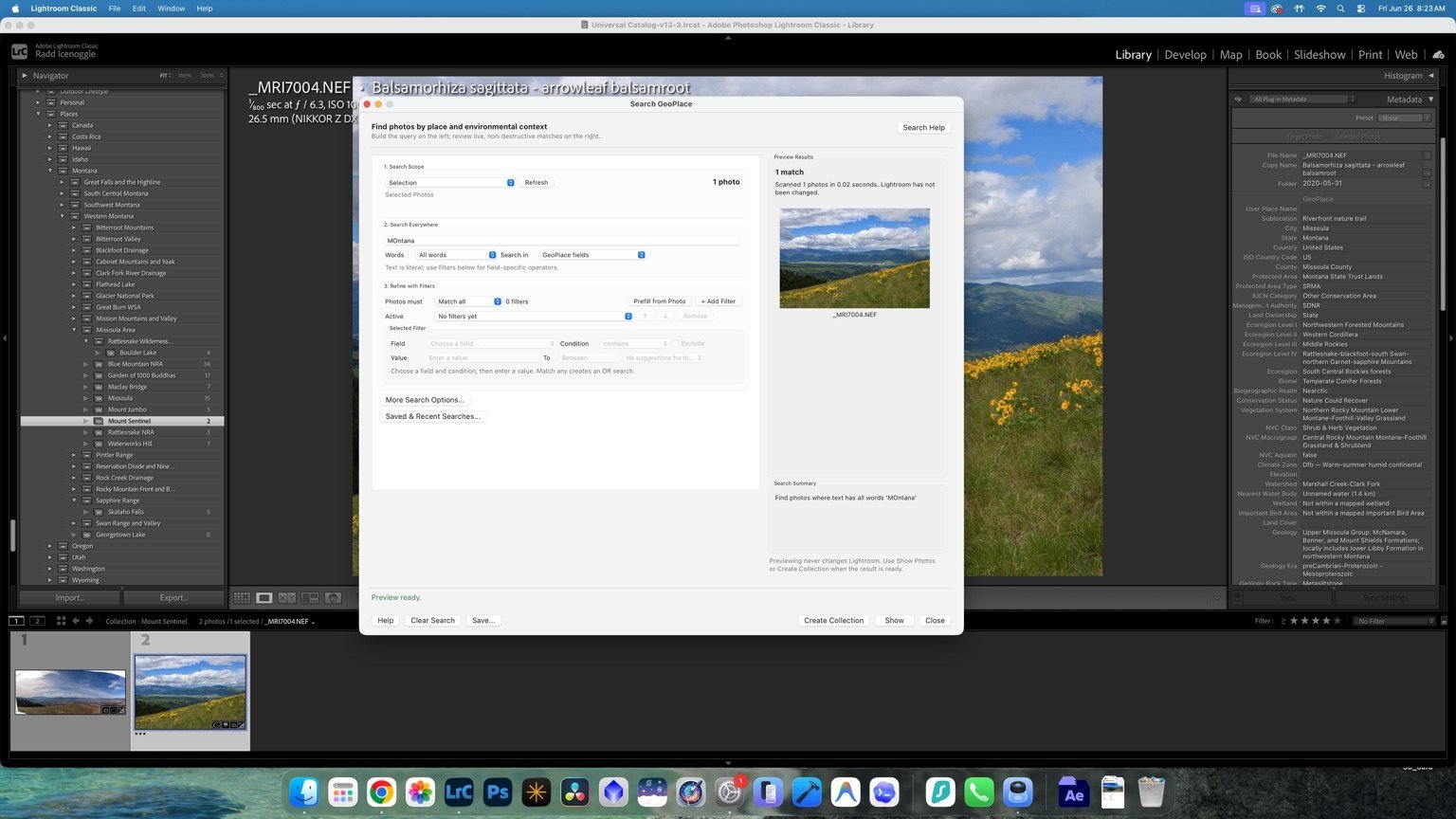The height and width of the screenshot is (819, 1456).
Task: Open More Search Options...
Action: pos(425,400)
